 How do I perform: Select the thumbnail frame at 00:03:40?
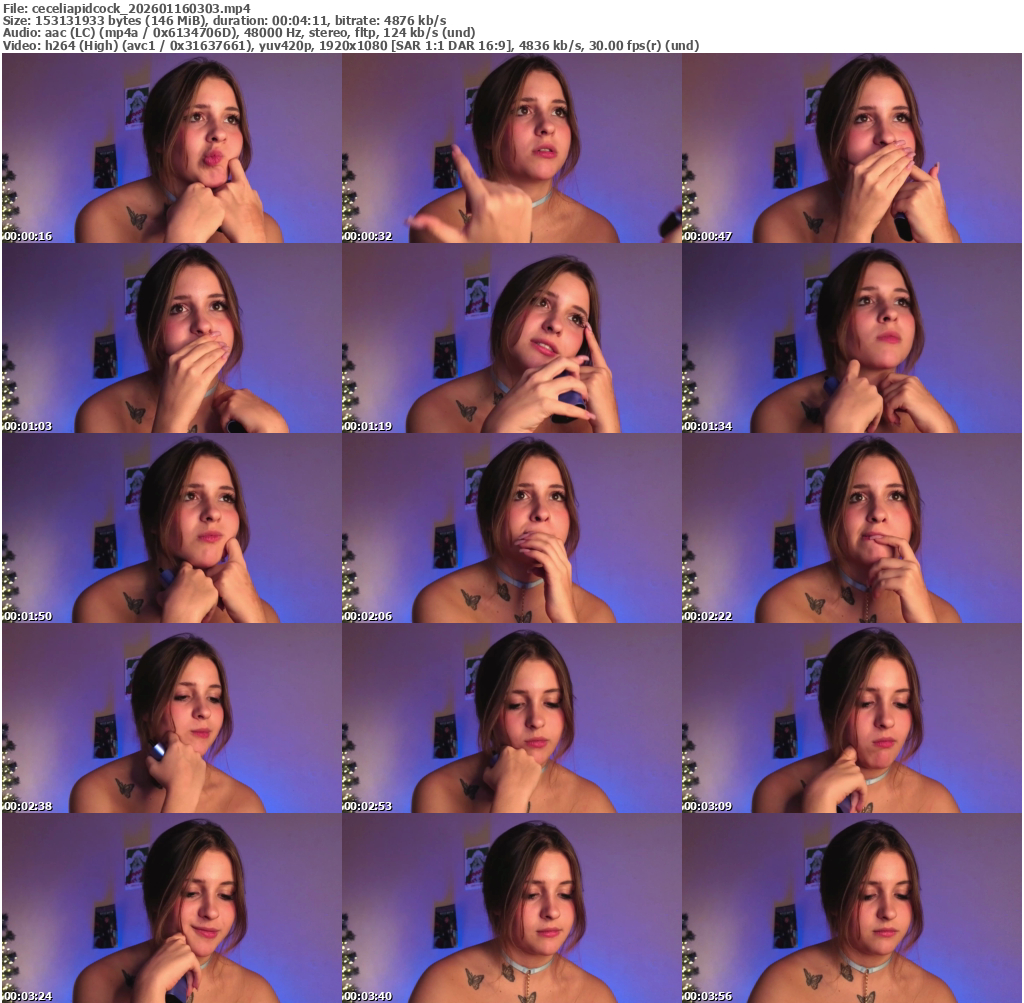point(512,908)
